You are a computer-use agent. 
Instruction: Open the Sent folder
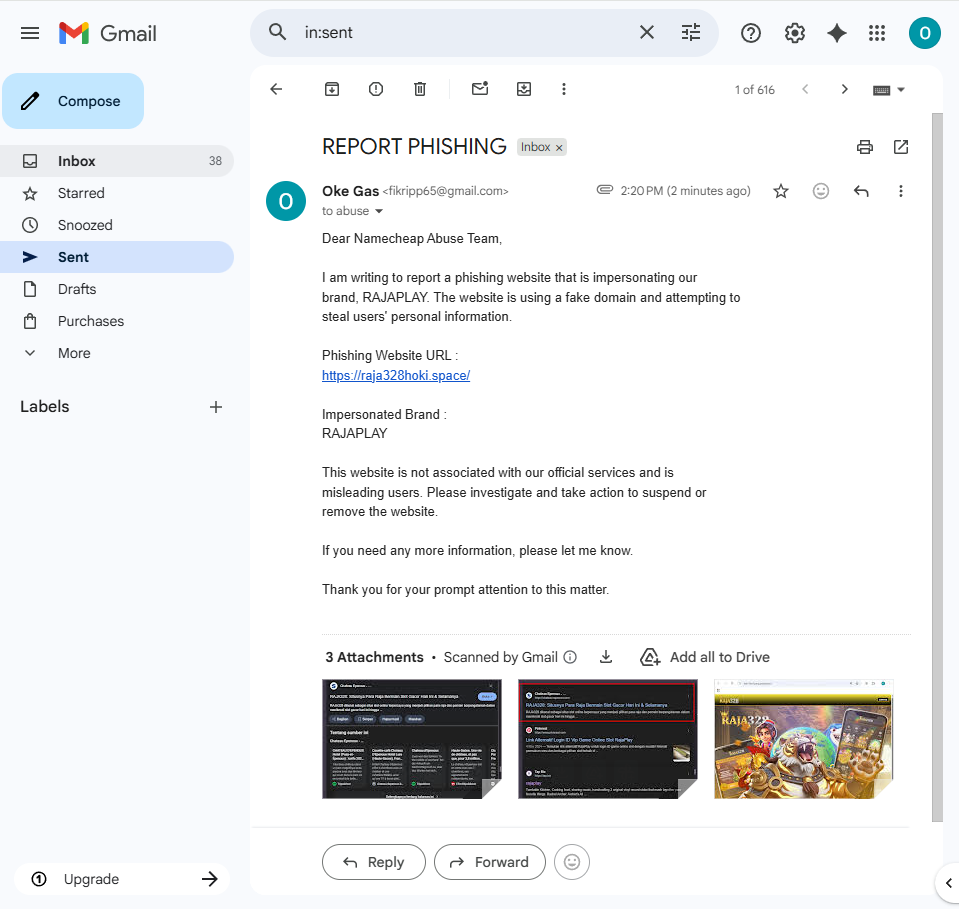pyautogui.click(x=116, y=257)
